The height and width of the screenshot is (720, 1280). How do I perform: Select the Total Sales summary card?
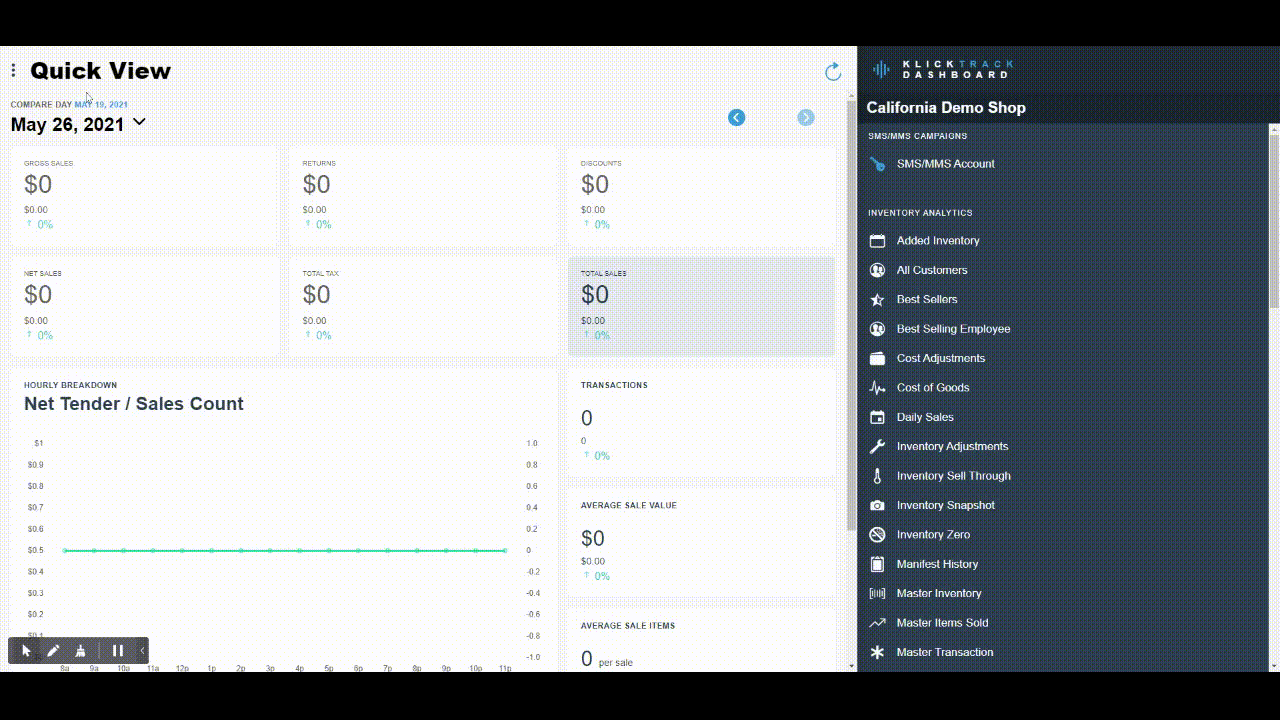[701, 306]
